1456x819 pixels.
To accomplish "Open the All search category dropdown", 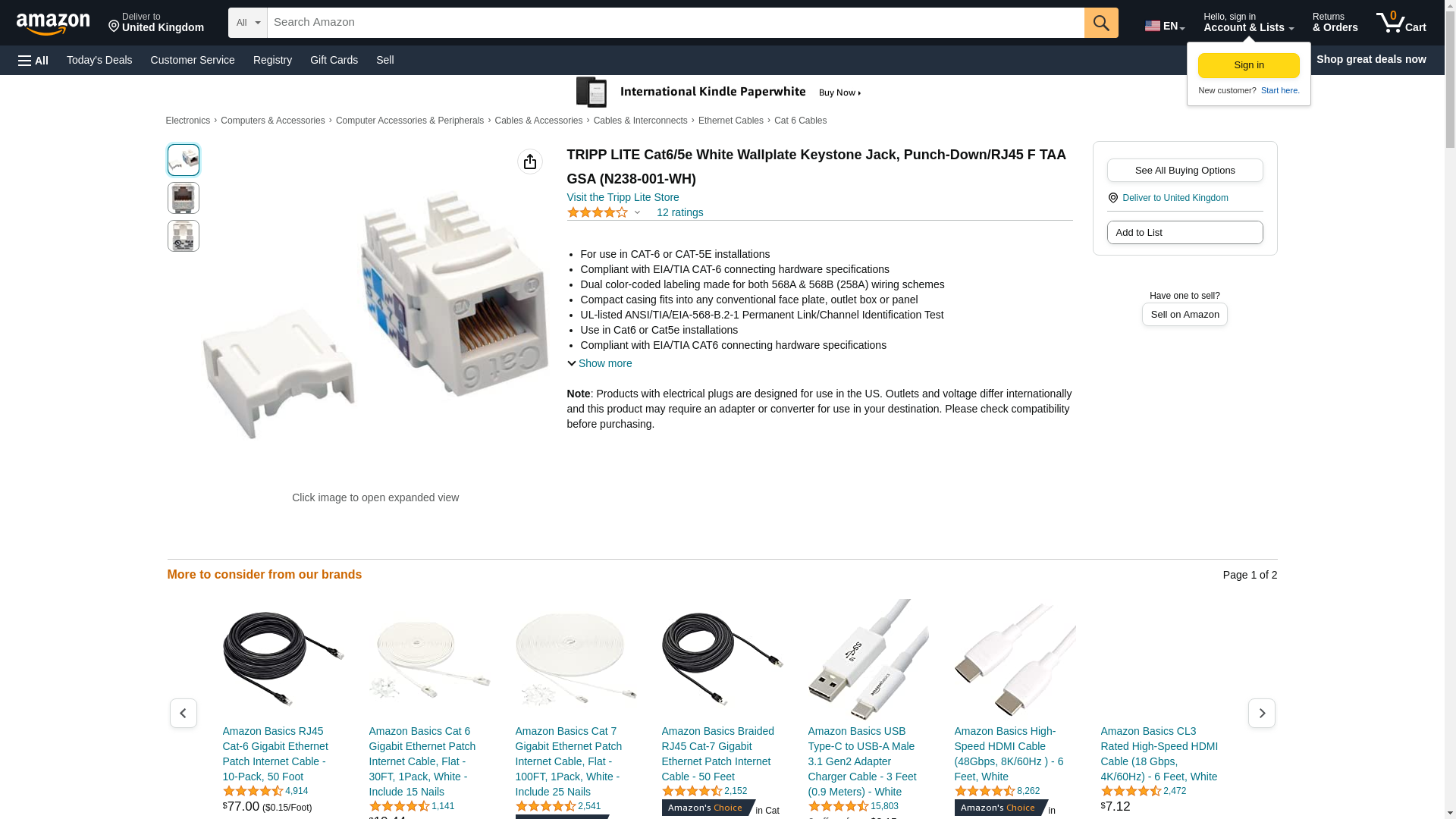I will click(248, 23).
